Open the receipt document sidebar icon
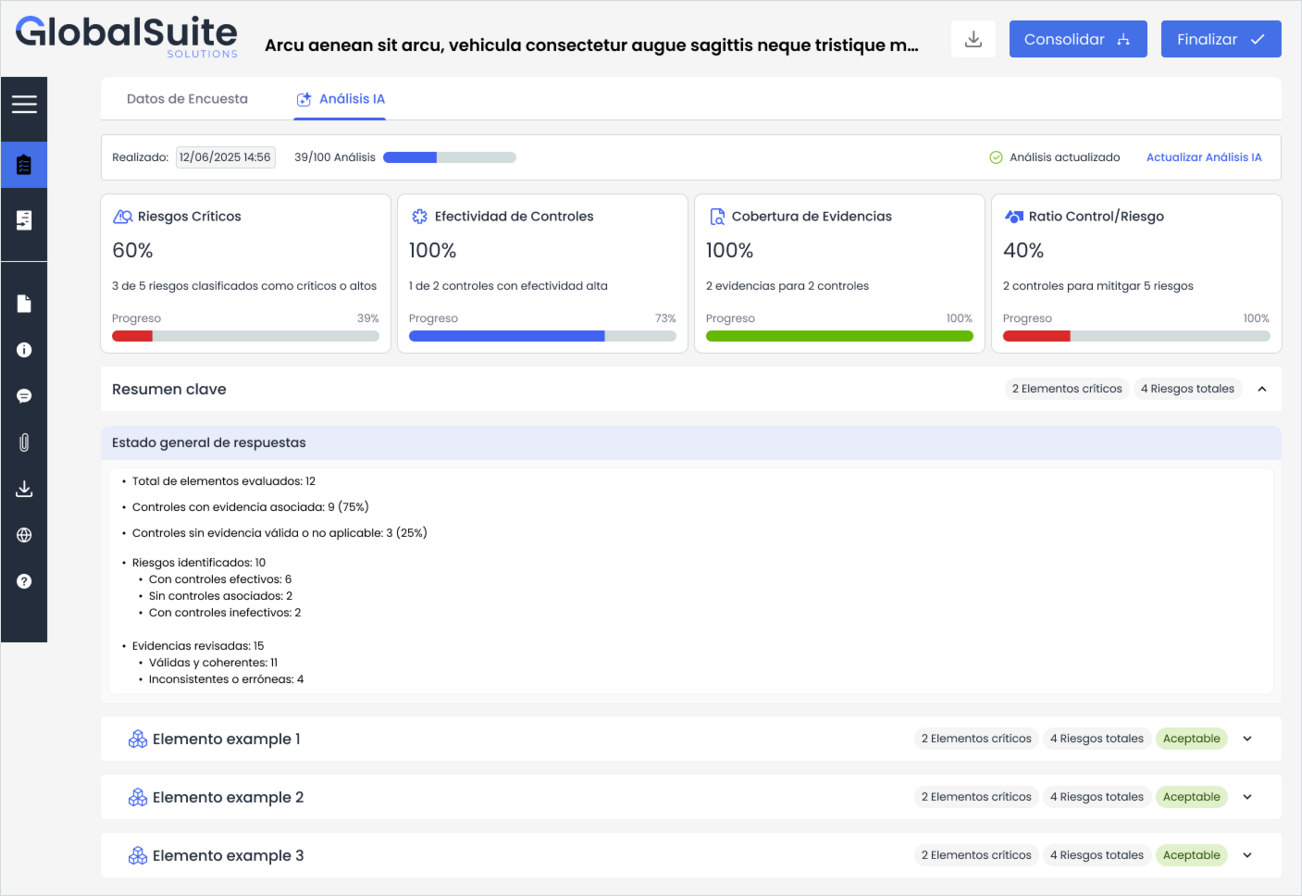 (x=24, y=221)
